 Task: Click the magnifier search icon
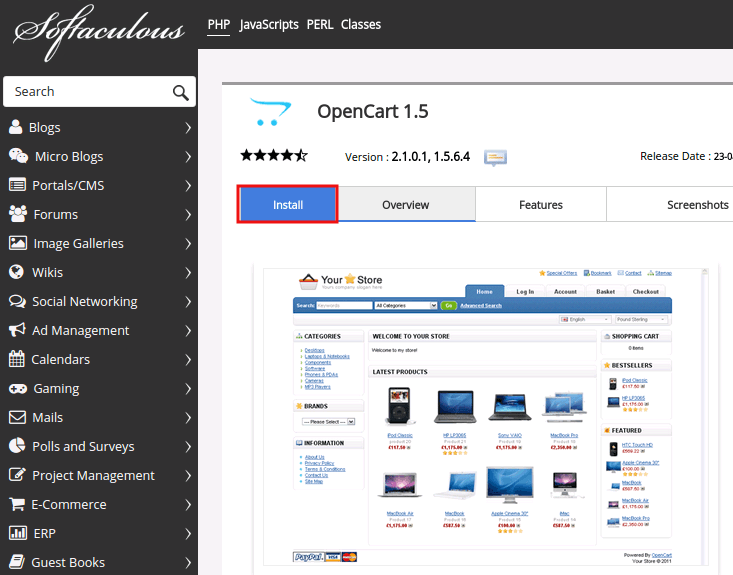coord(180,93)
